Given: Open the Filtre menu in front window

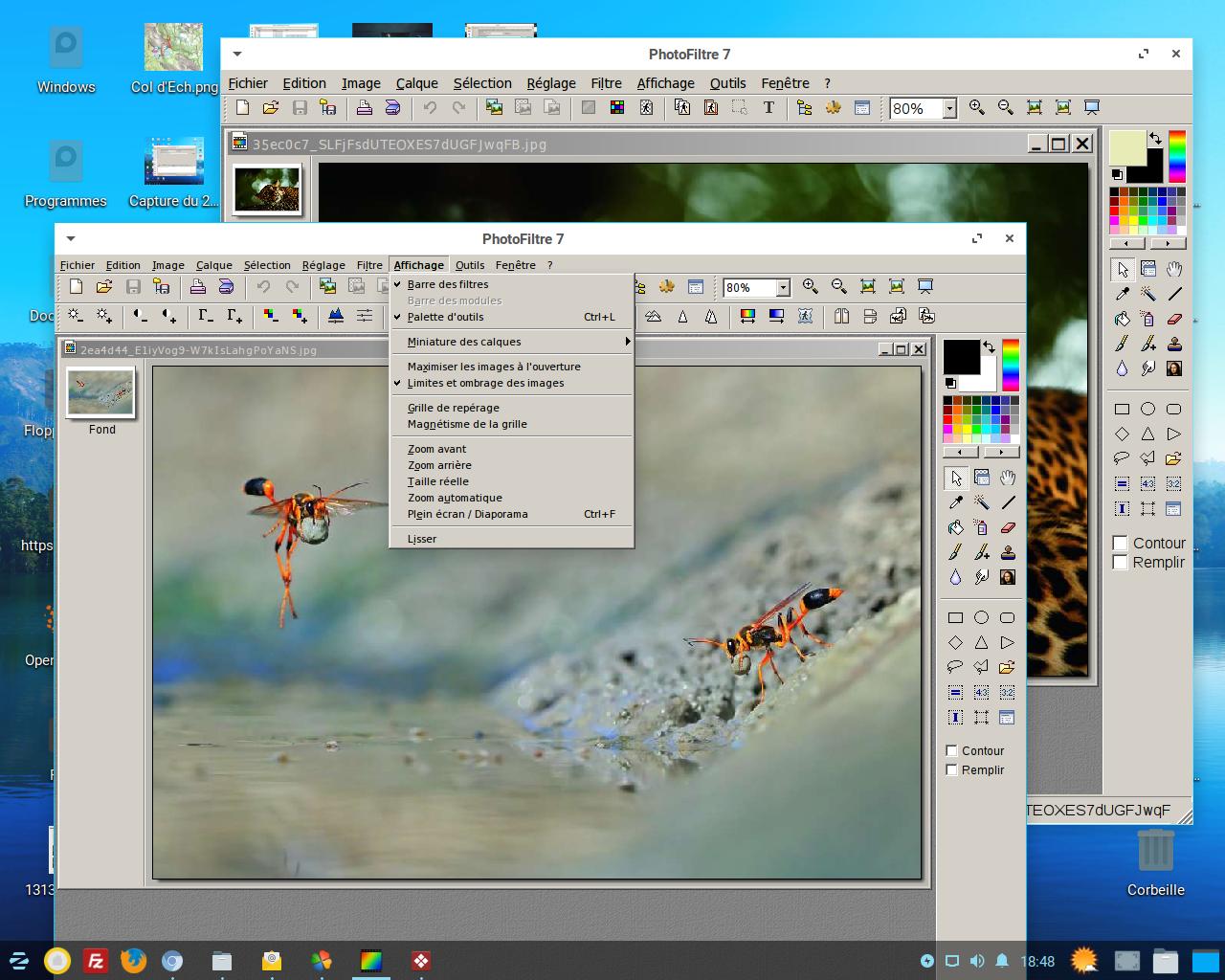Looking at the screenshot, I should [369, 265].
